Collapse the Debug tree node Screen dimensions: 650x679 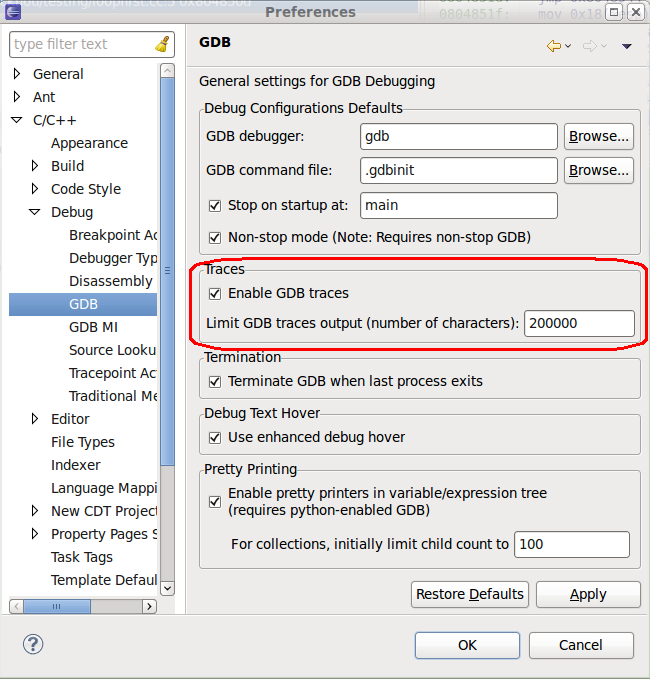pos(35,212)
